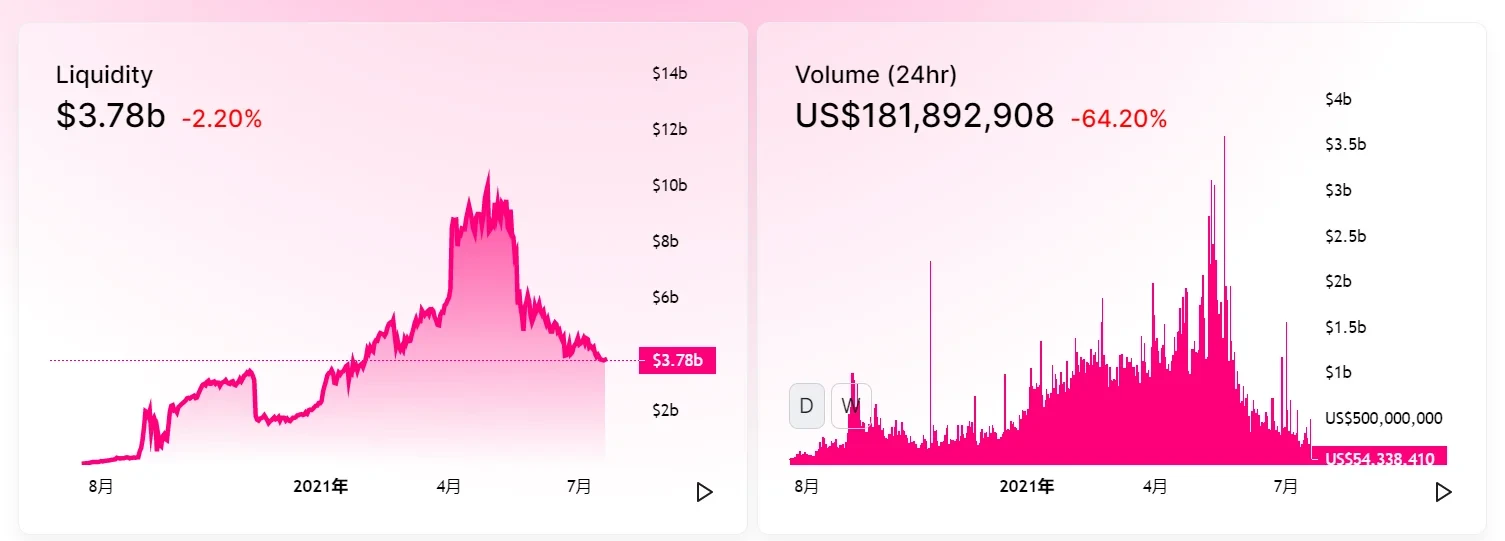This screenshot has height=541, width=1505.
Task: Click the US$500,000,000 label on Volume axis
Action: click(x=1383, y=418)
